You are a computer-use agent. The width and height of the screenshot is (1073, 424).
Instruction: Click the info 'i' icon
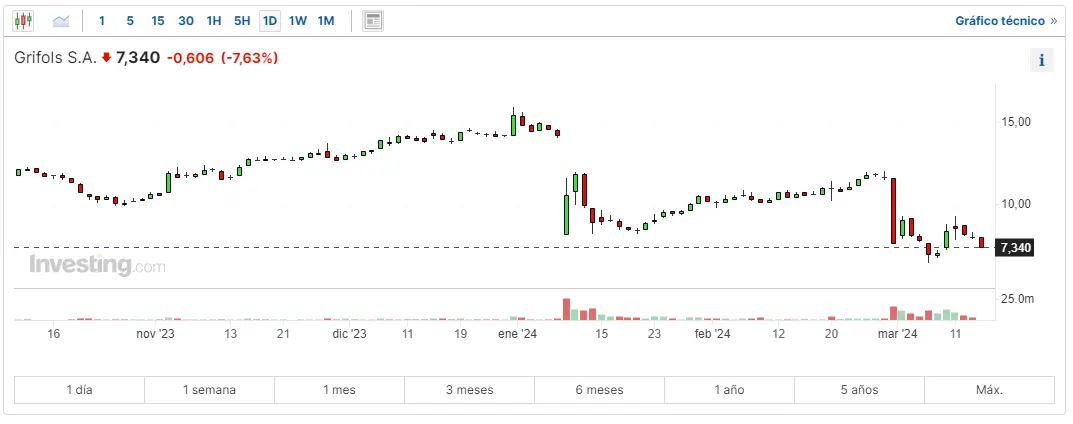(1042, 60)
